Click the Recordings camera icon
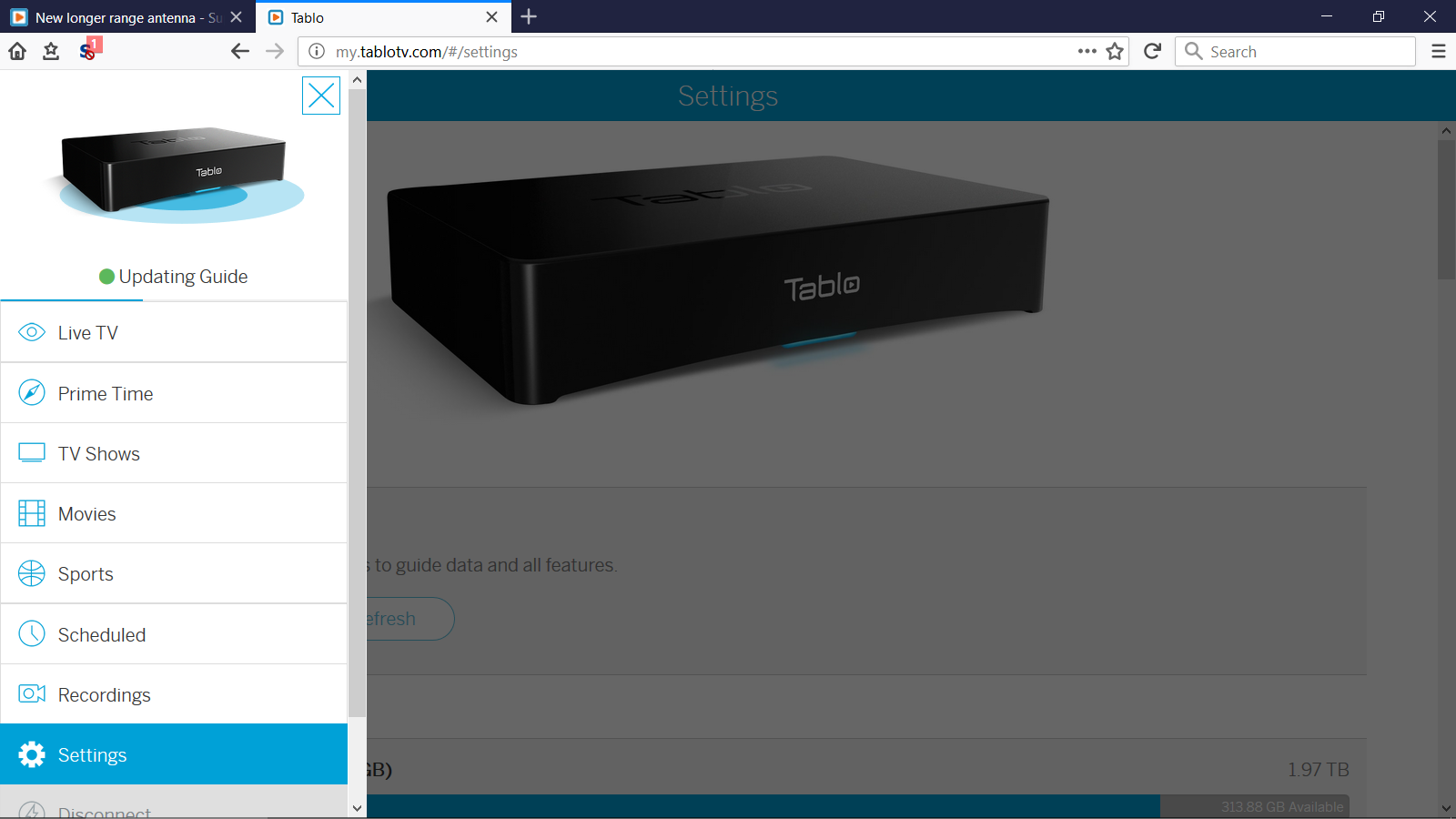This screenshot has height=819, width=1456. (x=32, y=693)
